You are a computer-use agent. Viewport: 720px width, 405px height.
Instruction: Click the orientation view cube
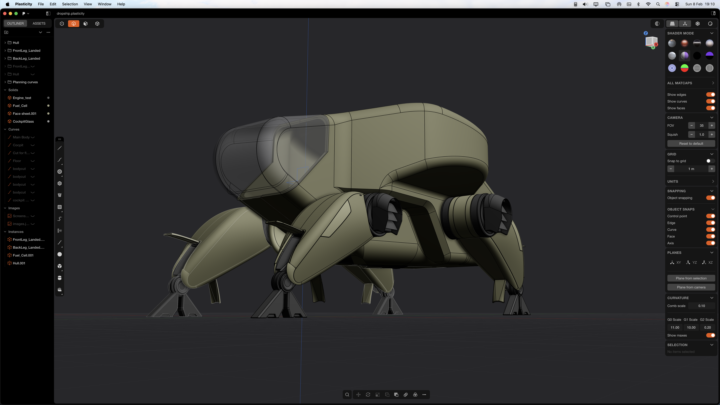coord(651,42)
